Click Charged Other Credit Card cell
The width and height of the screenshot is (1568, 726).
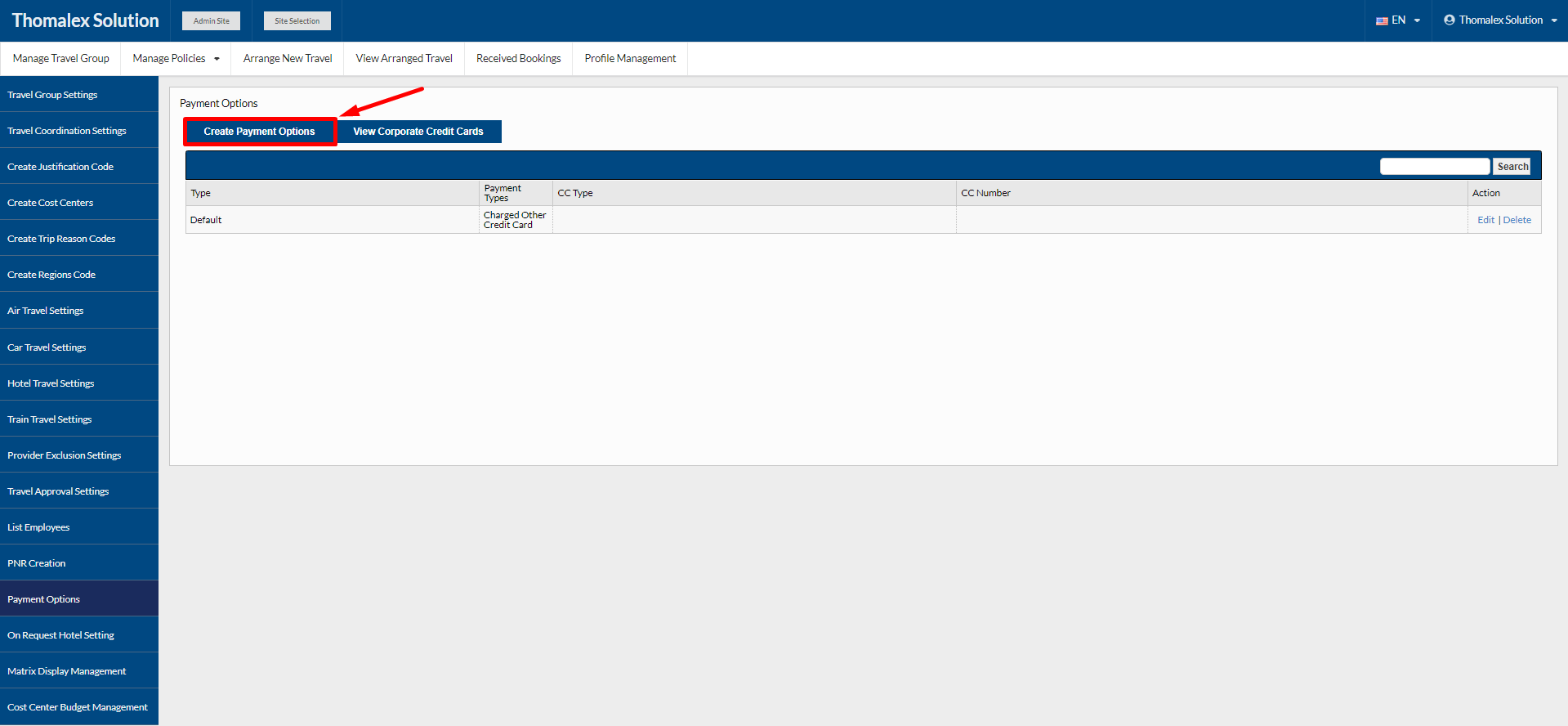515,220
